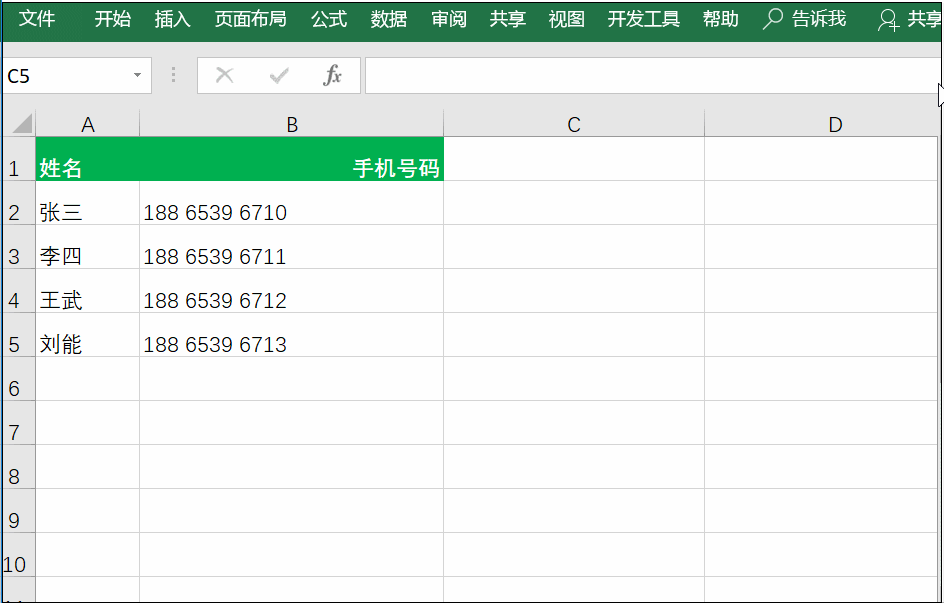Select cell with 188 6539 6712
This screenshot has height=603, width=944.
[292, 291]
